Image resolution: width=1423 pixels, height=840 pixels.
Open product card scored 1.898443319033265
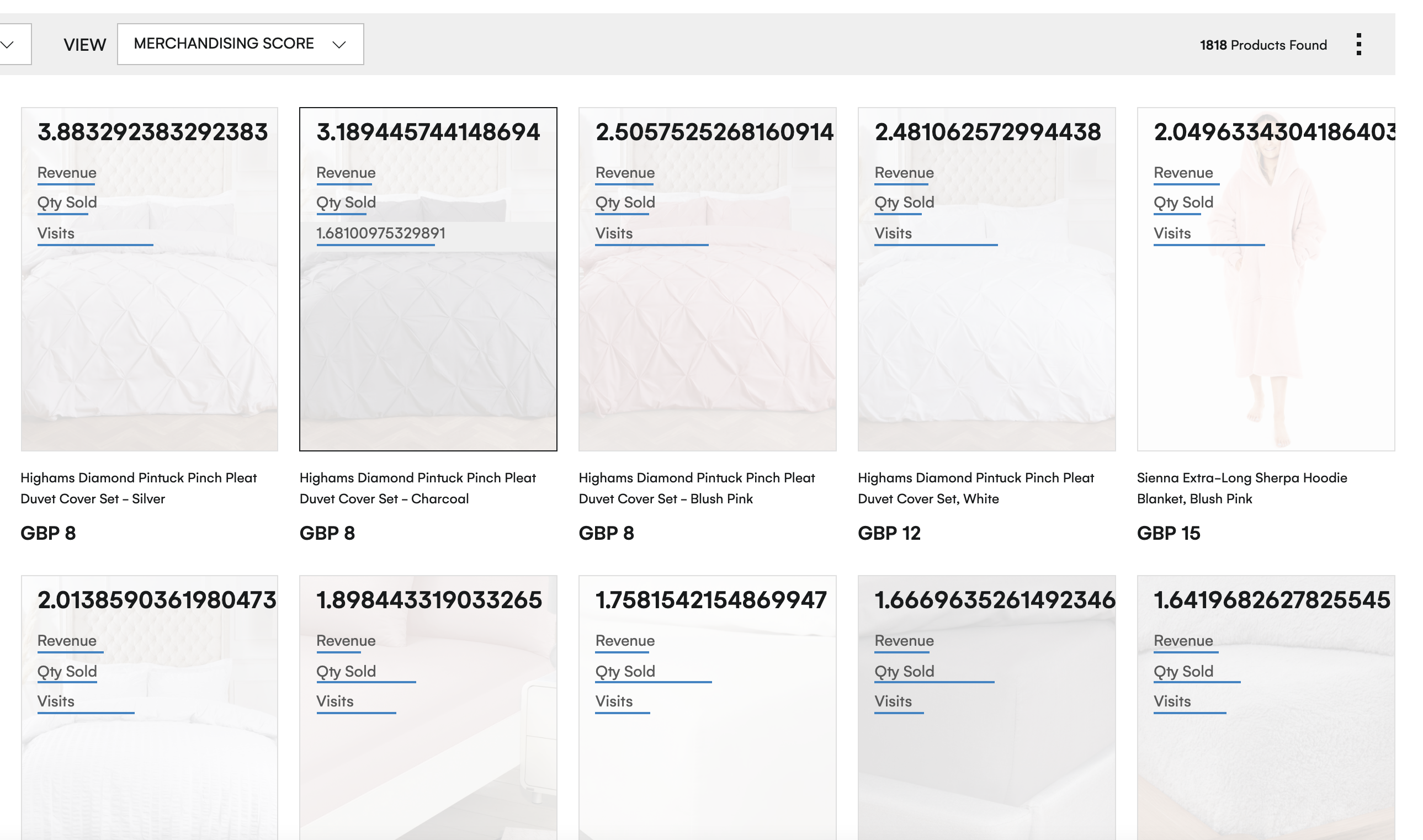(x=428, y=708)
